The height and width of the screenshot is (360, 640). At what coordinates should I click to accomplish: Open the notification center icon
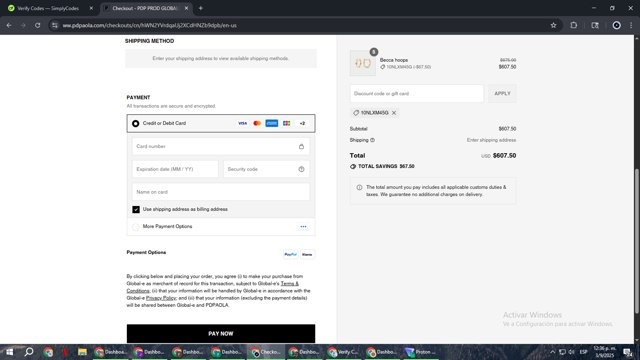pyautogui.click(x=628, y=352)
